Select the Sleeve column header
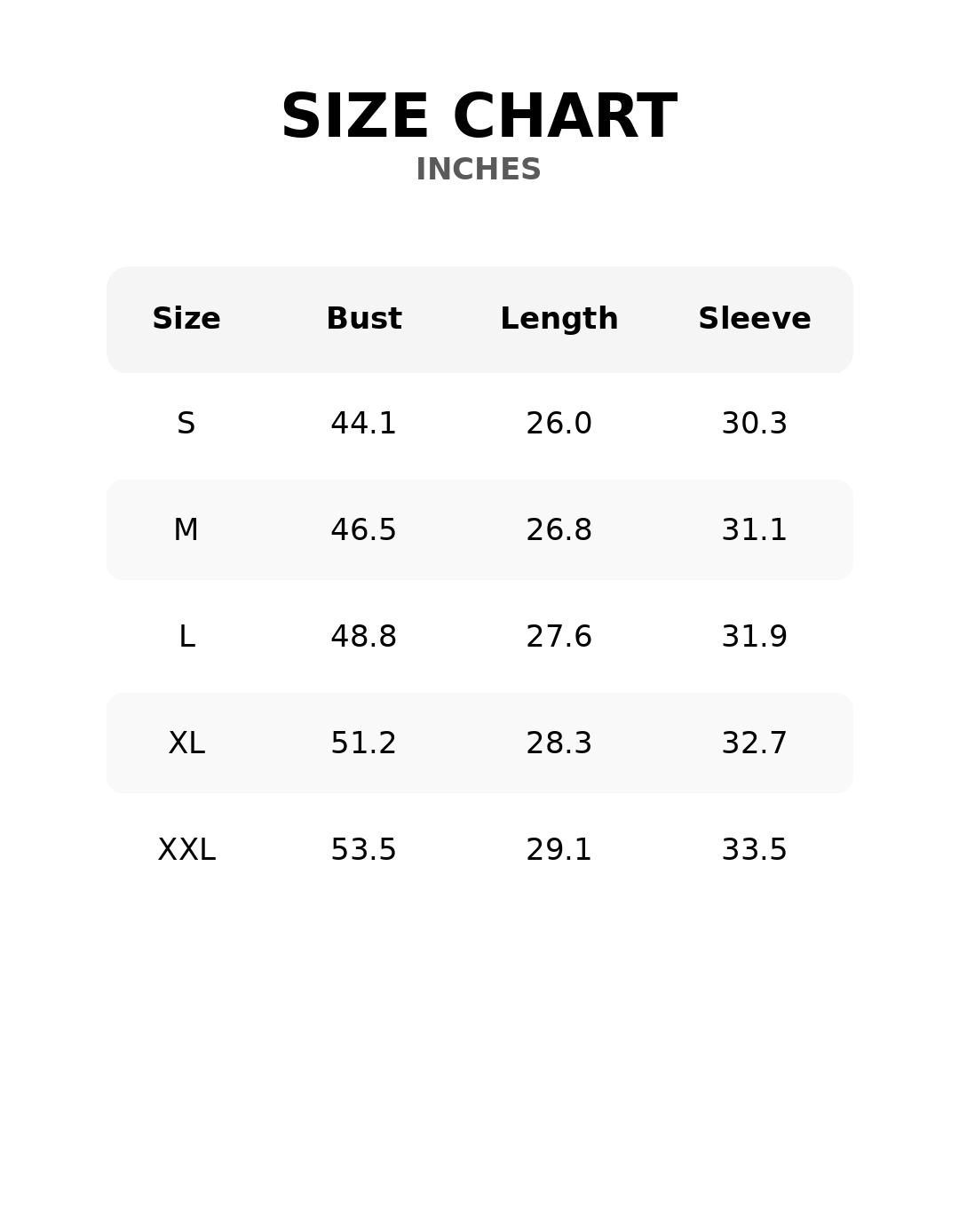The height and width of the screenshot is (1232, 959). click(x=755, y=319)
